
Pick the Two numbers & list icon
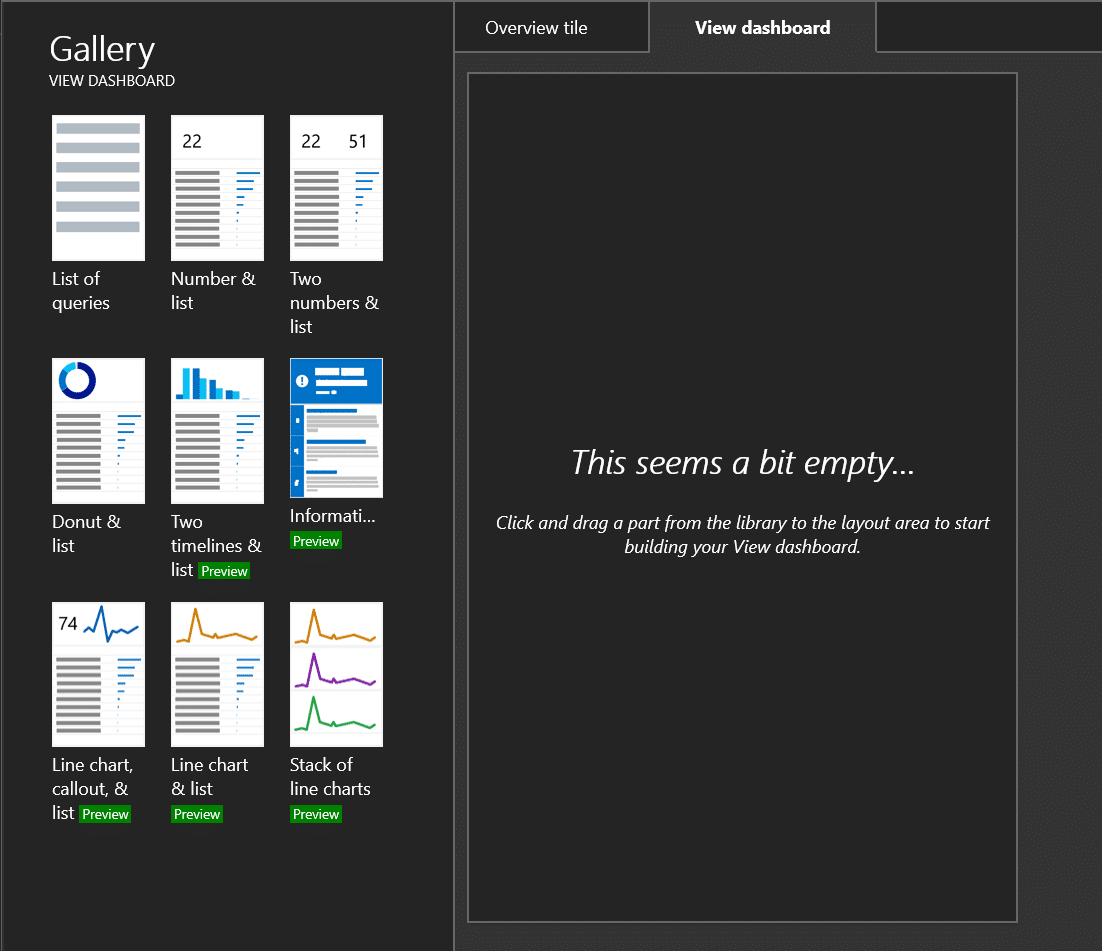click(x=337, y=188)
